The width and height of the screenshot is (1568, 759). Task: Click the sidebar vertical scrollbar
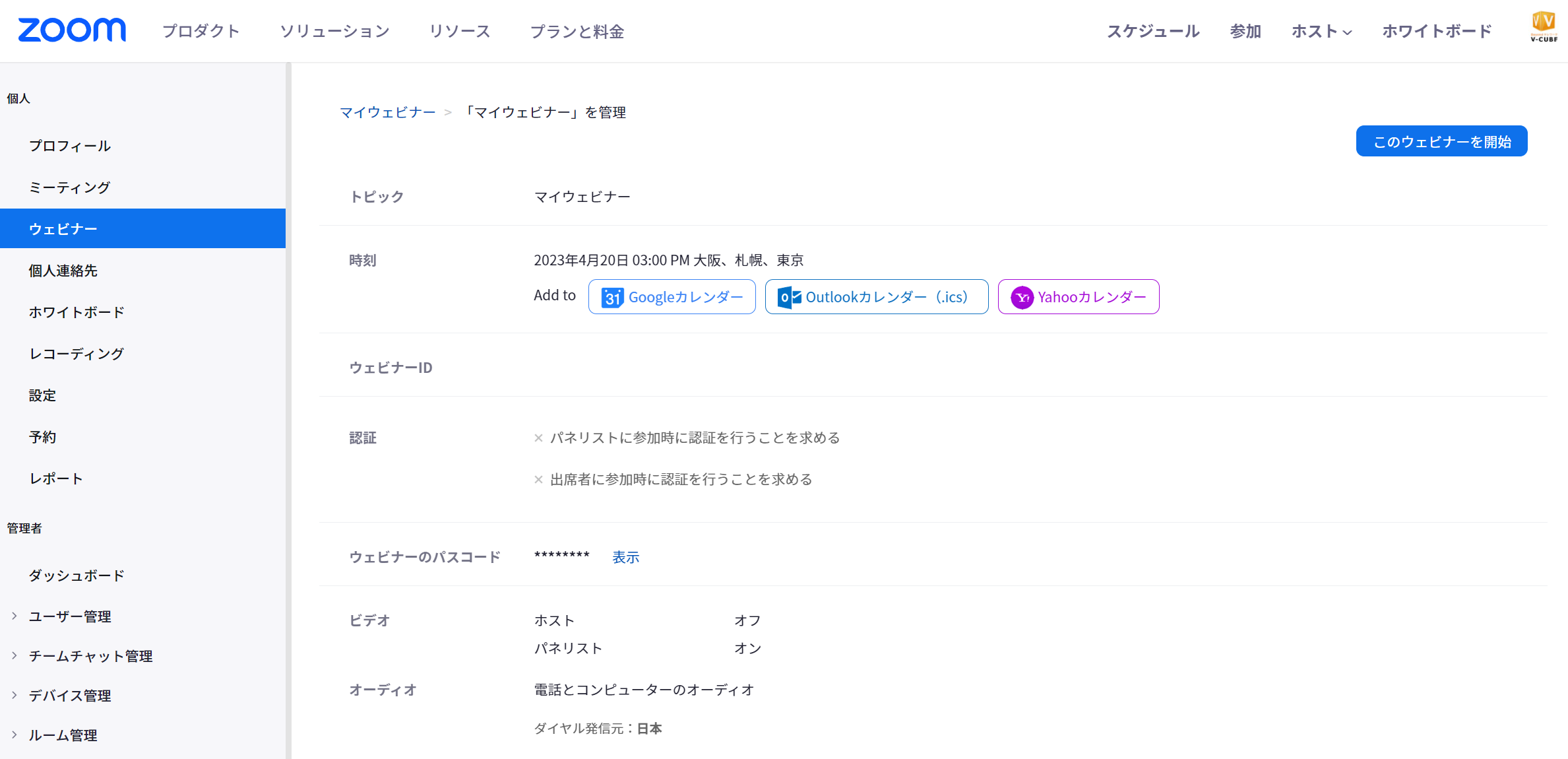[x=288, y=411]
